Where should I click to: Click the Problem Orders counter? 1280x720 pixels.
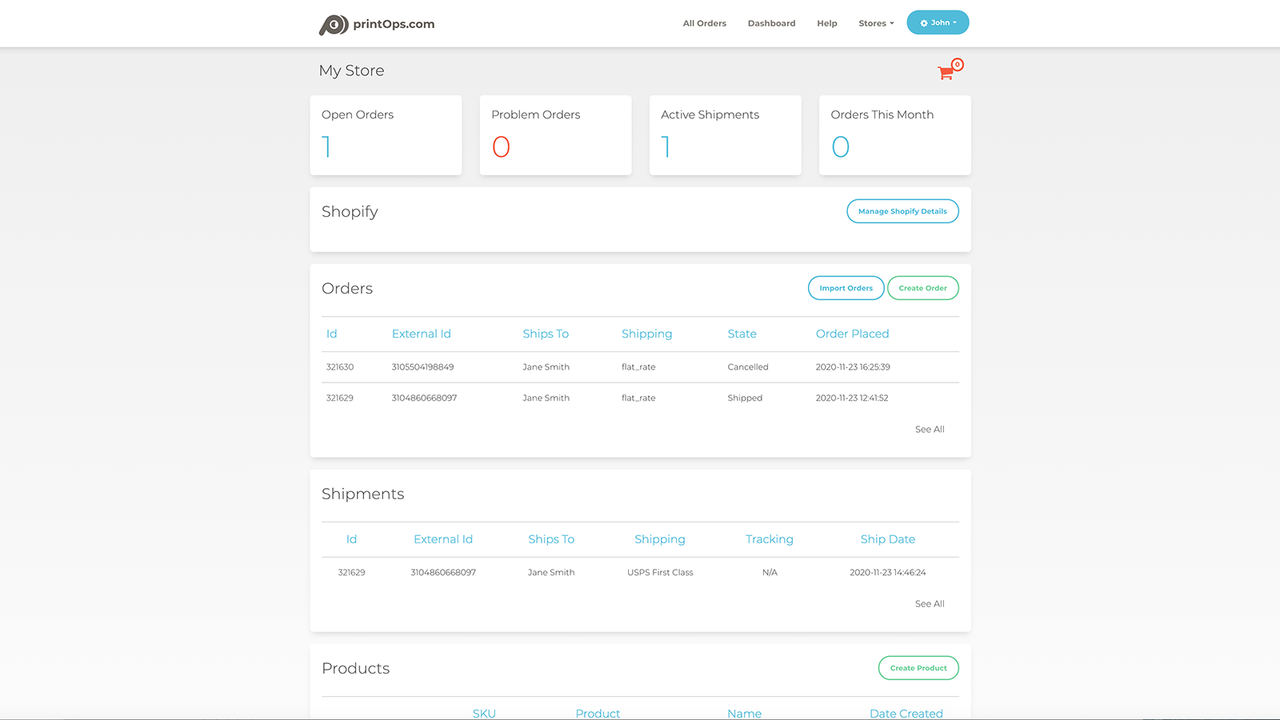pos(555,135)
